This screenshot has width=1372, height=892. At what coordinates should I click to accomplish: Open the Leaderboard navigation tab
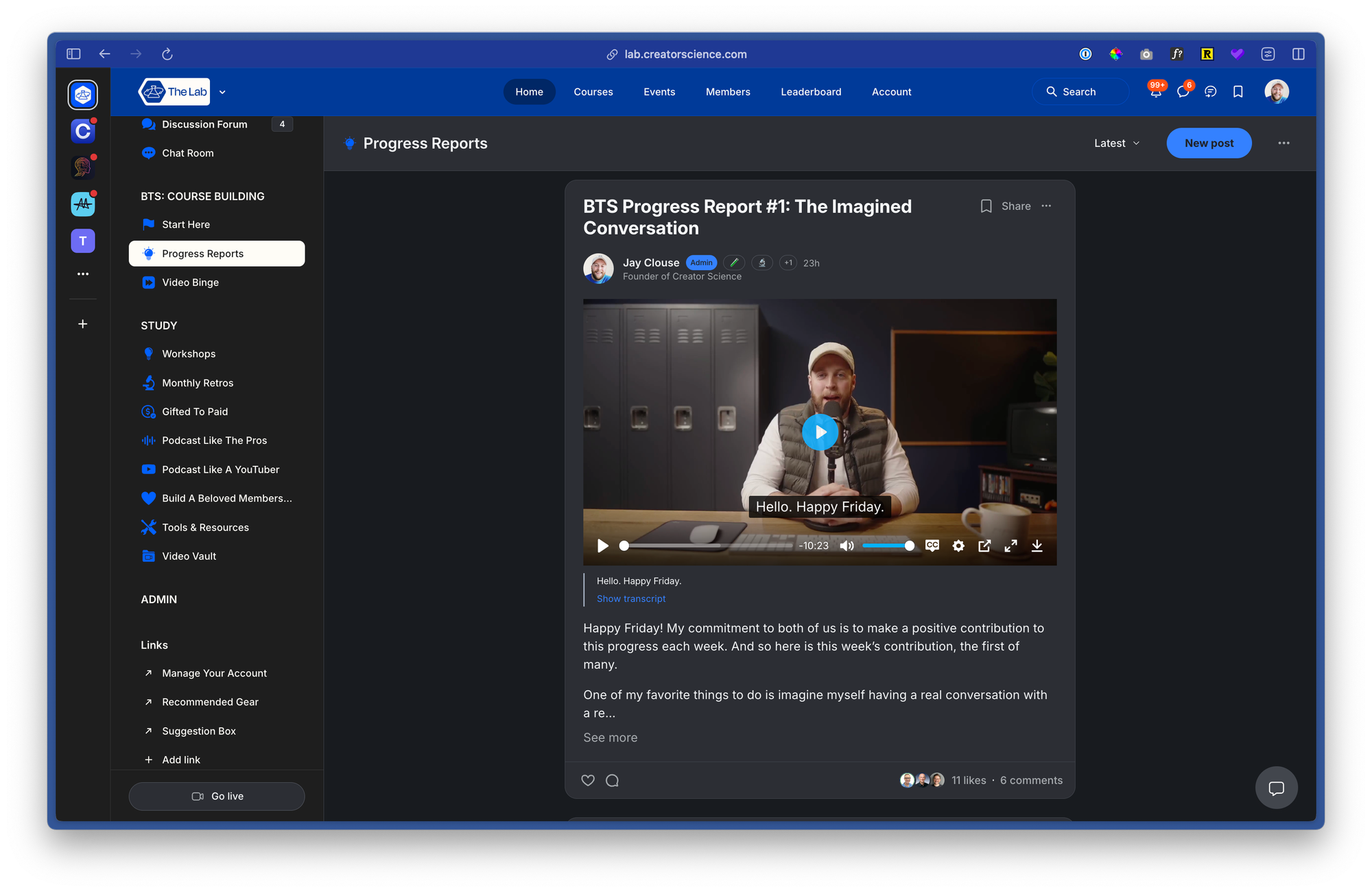pyautogui.click(x=811, y=92)
